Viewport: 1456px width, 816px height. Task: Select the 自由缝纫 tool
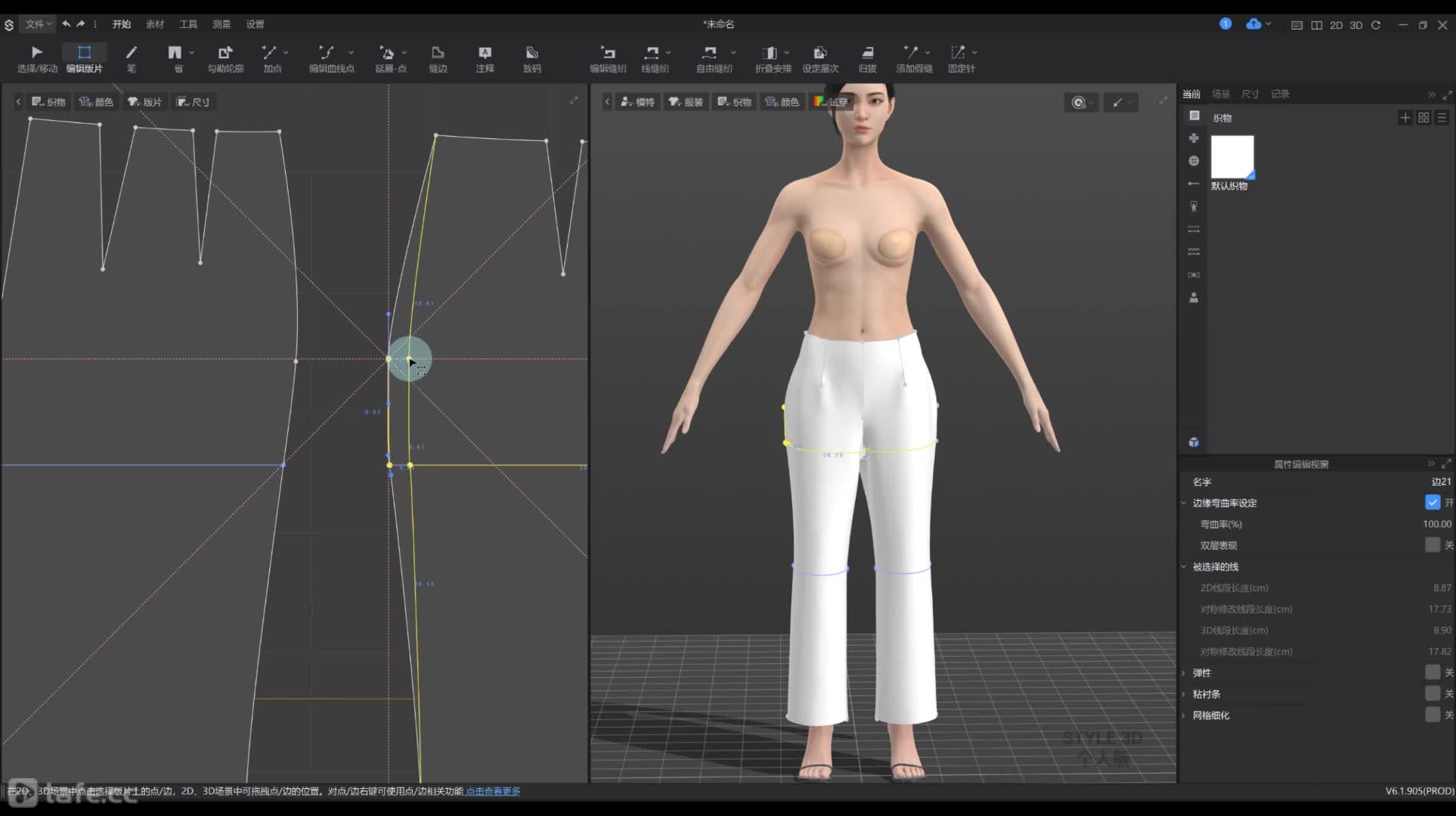pyautogui.click(x=712, y=58)
